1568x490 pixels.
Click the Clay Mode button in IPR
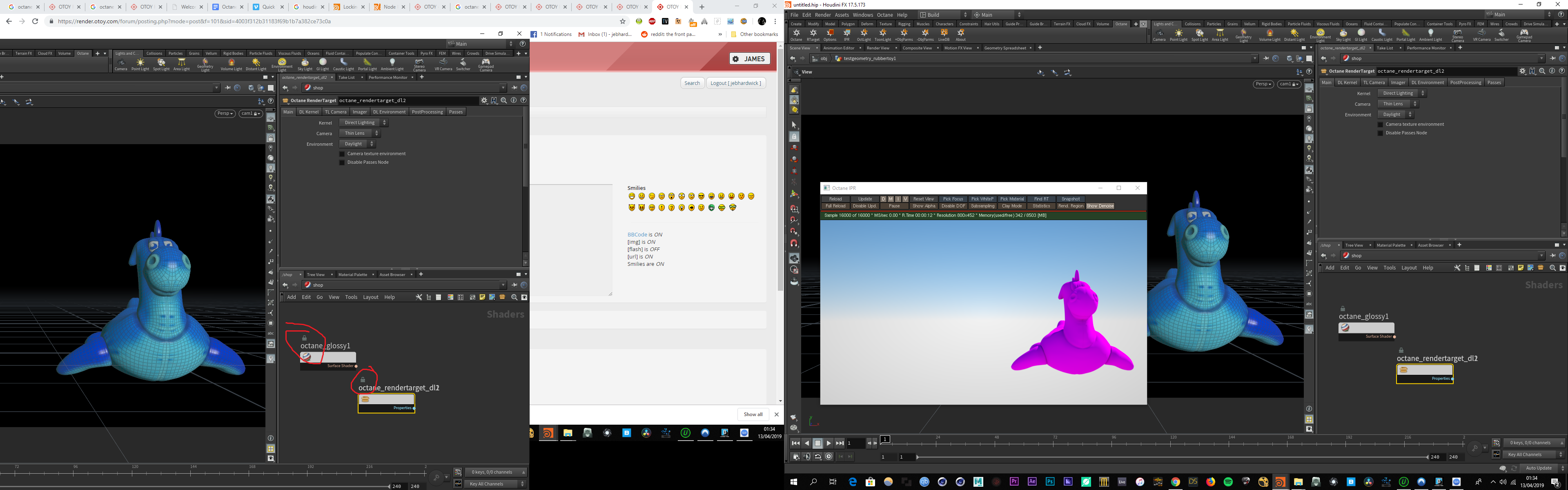coord(1012,206)
